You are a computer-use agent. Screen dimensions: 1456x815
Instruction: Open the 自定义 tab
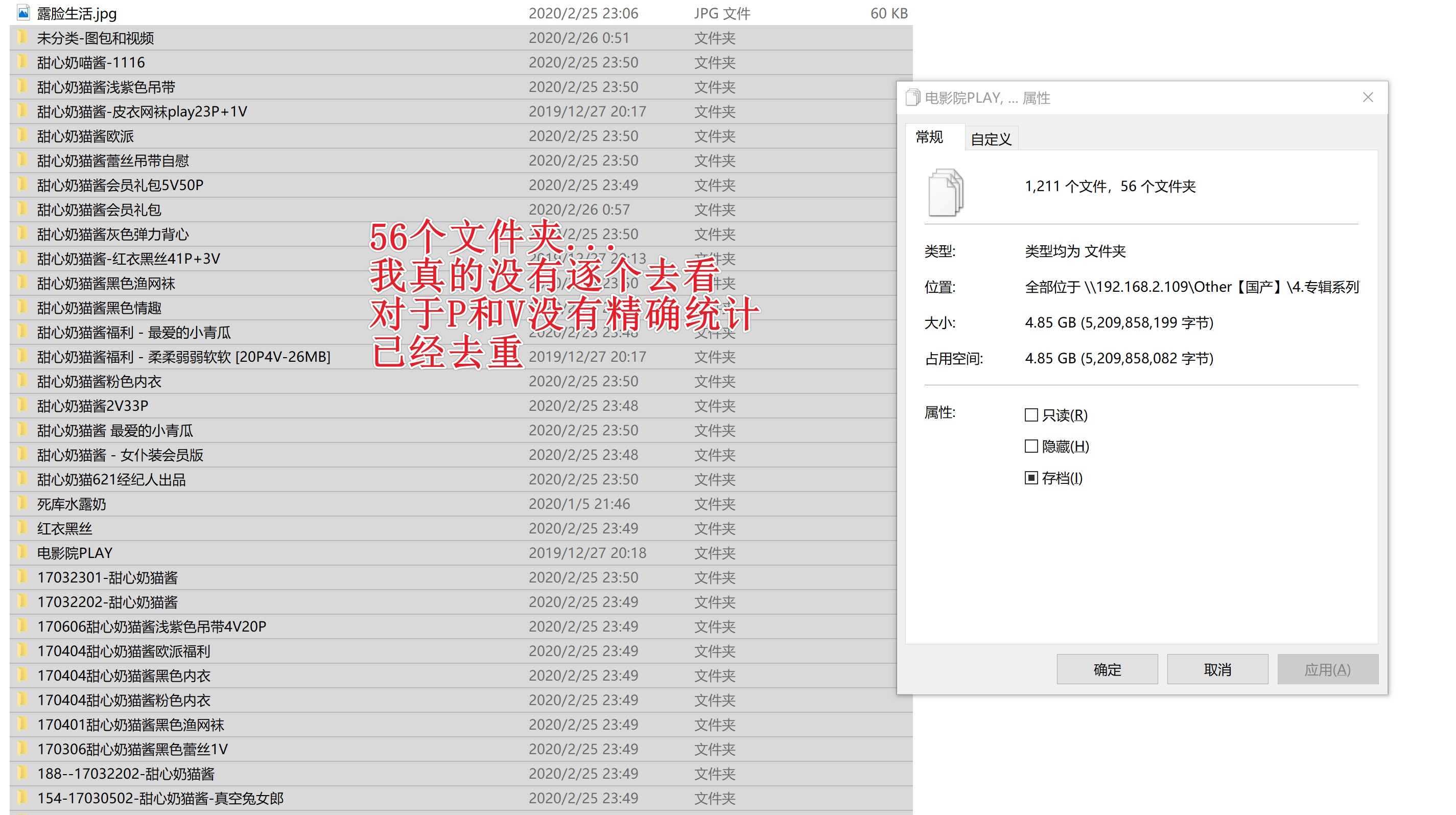[x=991, y=139]
